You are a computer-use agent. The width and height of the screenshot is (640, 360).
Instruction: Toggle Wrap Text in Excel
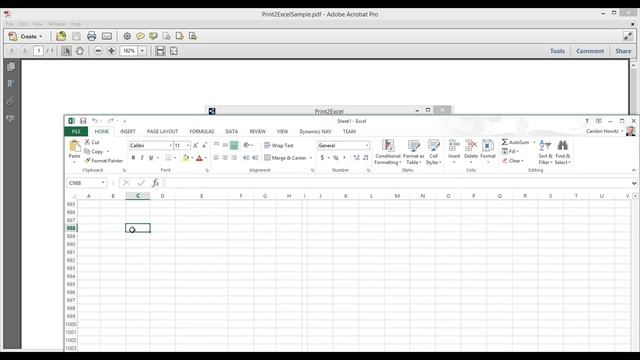(279, 145)
